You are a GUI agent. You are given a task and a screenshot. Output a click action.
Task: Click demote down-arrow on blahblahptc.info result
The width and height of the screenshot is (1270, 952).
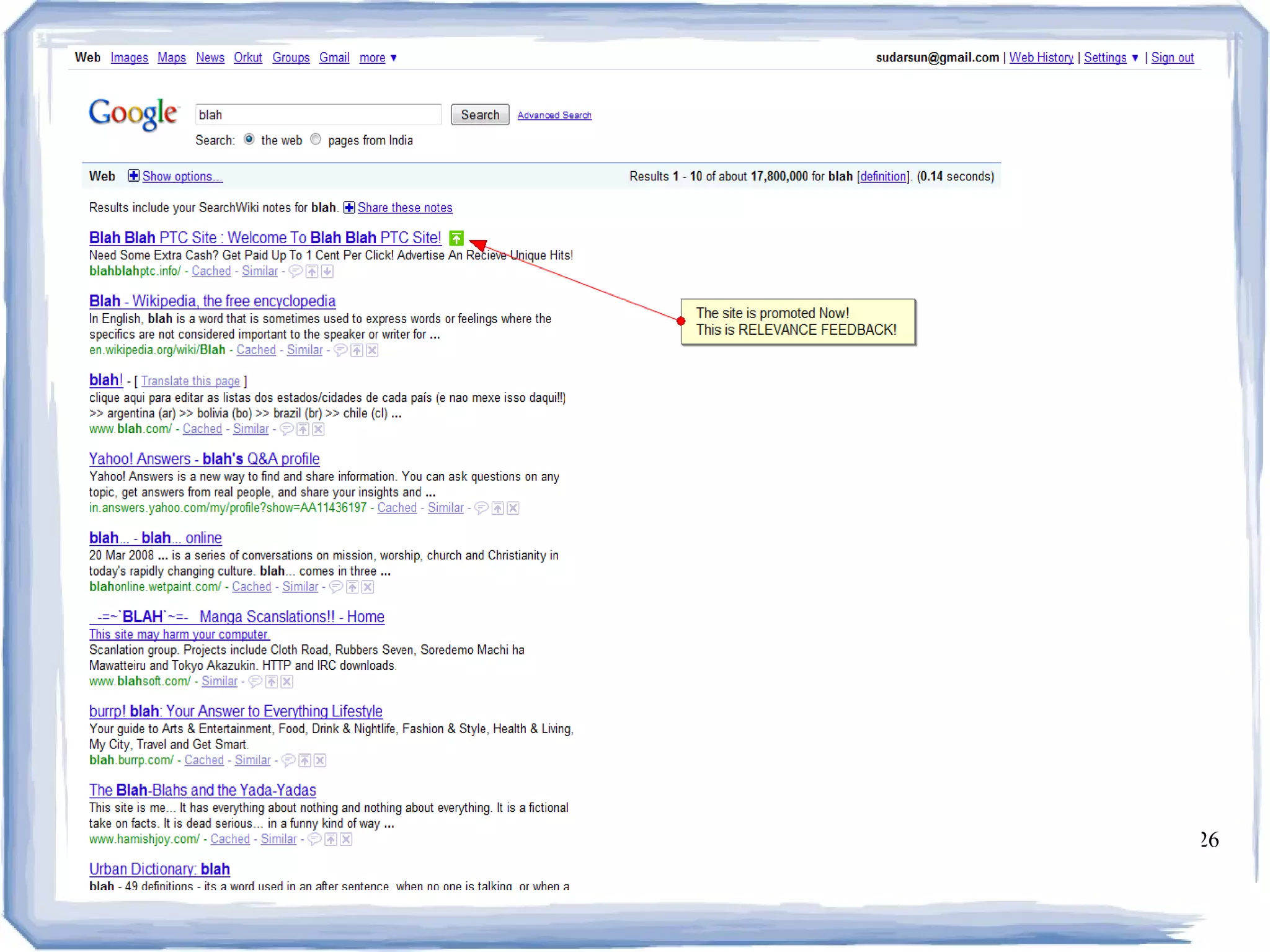coord(327,271)
